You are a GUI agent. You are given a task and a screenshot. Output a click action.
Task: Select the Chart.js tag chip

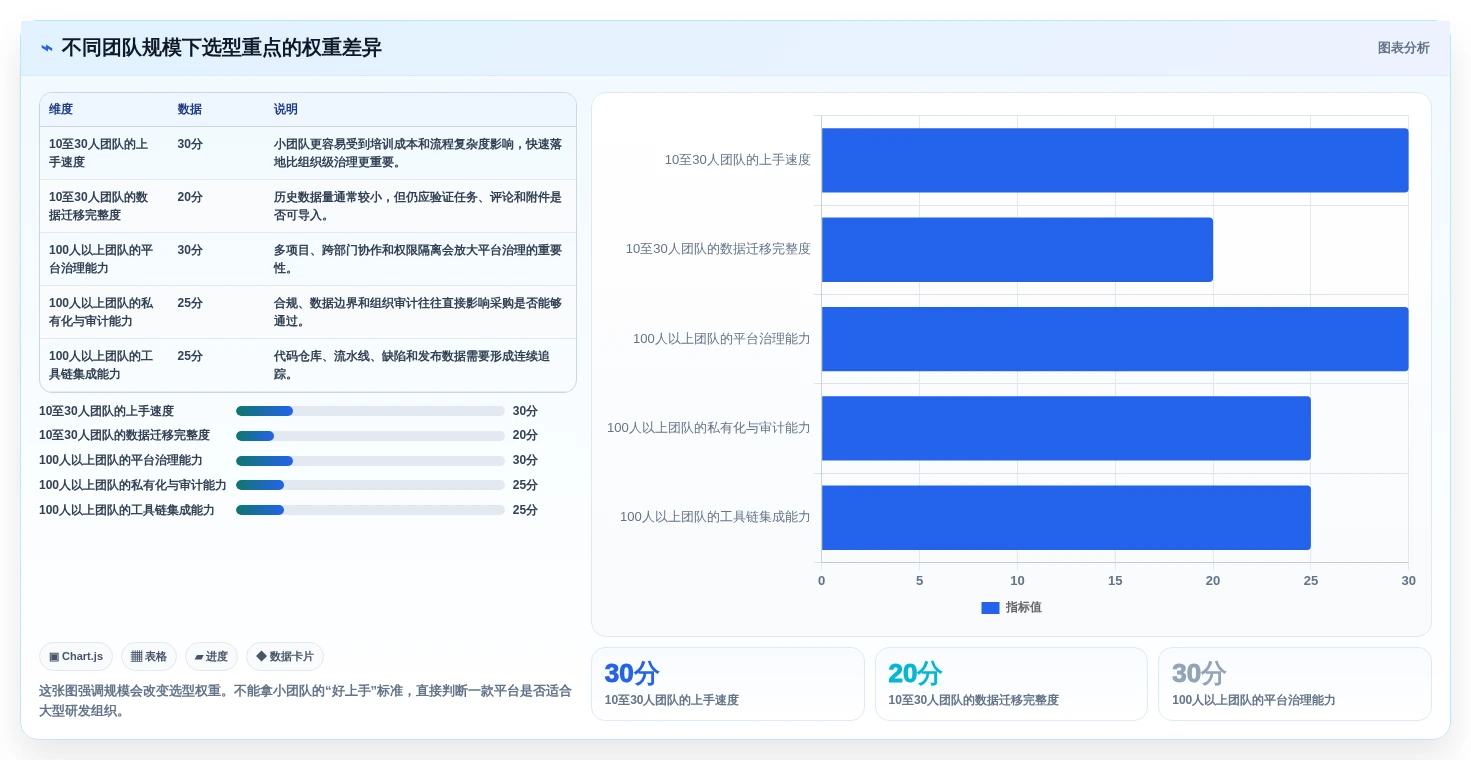[x=76, y=657]
